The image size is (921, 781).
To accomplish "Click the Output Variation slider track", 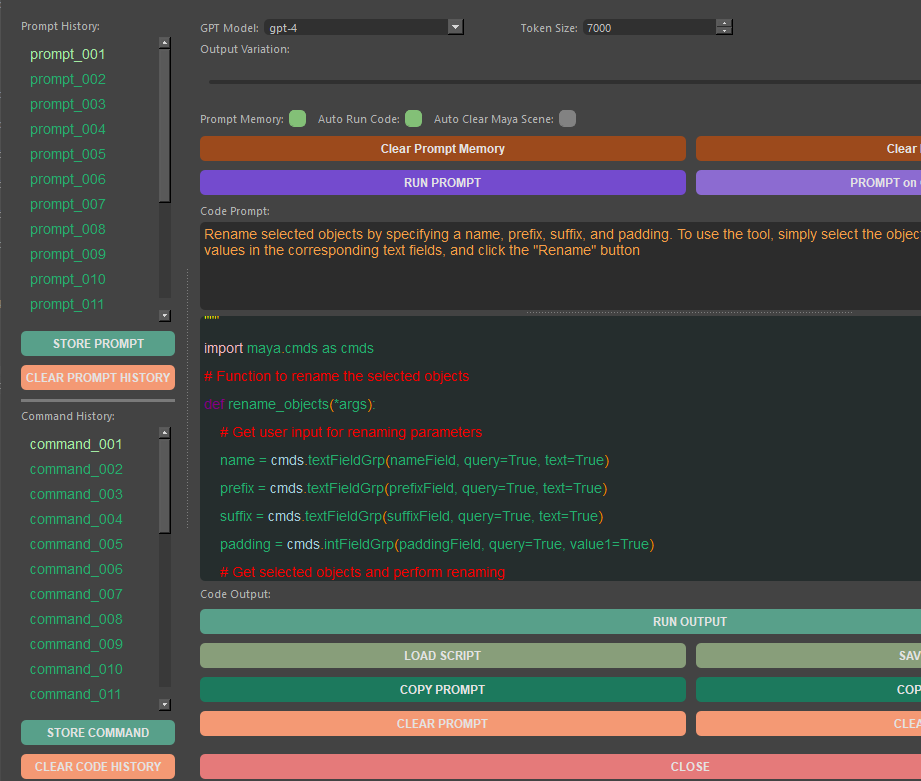I will click(x=564, y=82).
